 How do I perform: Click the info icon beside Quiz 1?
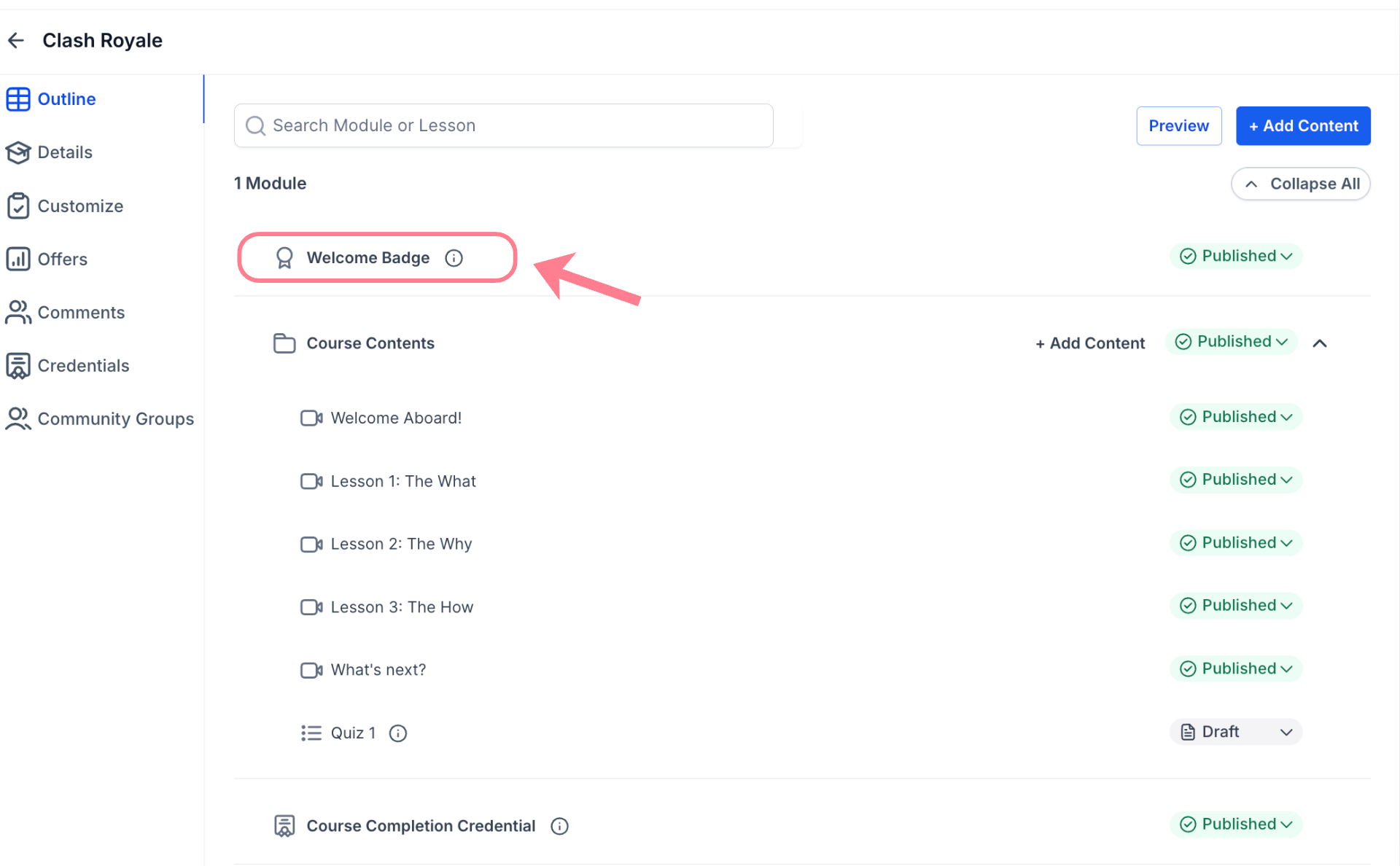click(397, 733)
